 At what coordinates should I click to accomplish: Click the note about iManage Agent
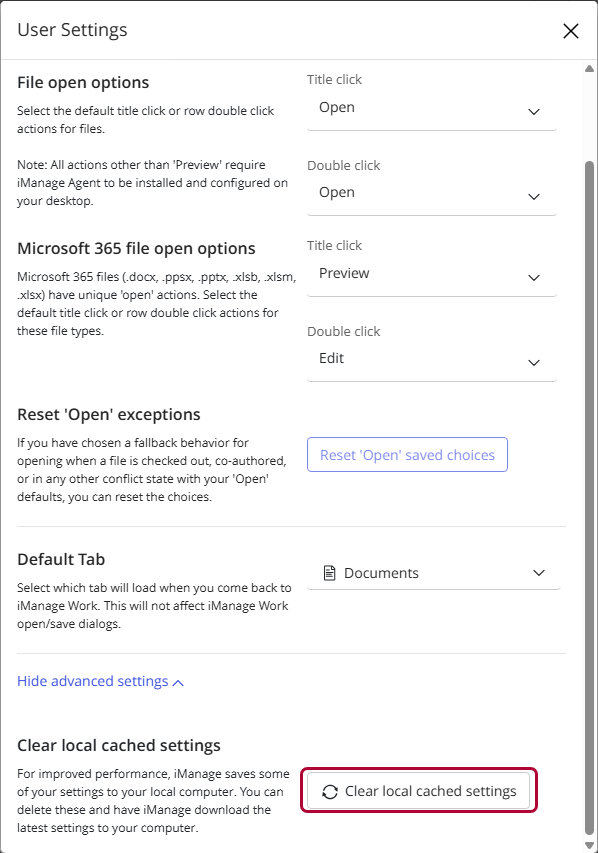coord(152,183)
